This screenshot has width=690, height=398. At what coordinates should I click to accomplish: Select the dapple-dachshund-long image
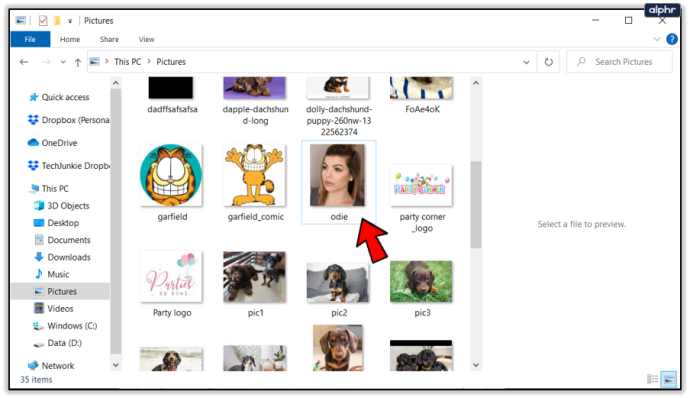[254, 88]
